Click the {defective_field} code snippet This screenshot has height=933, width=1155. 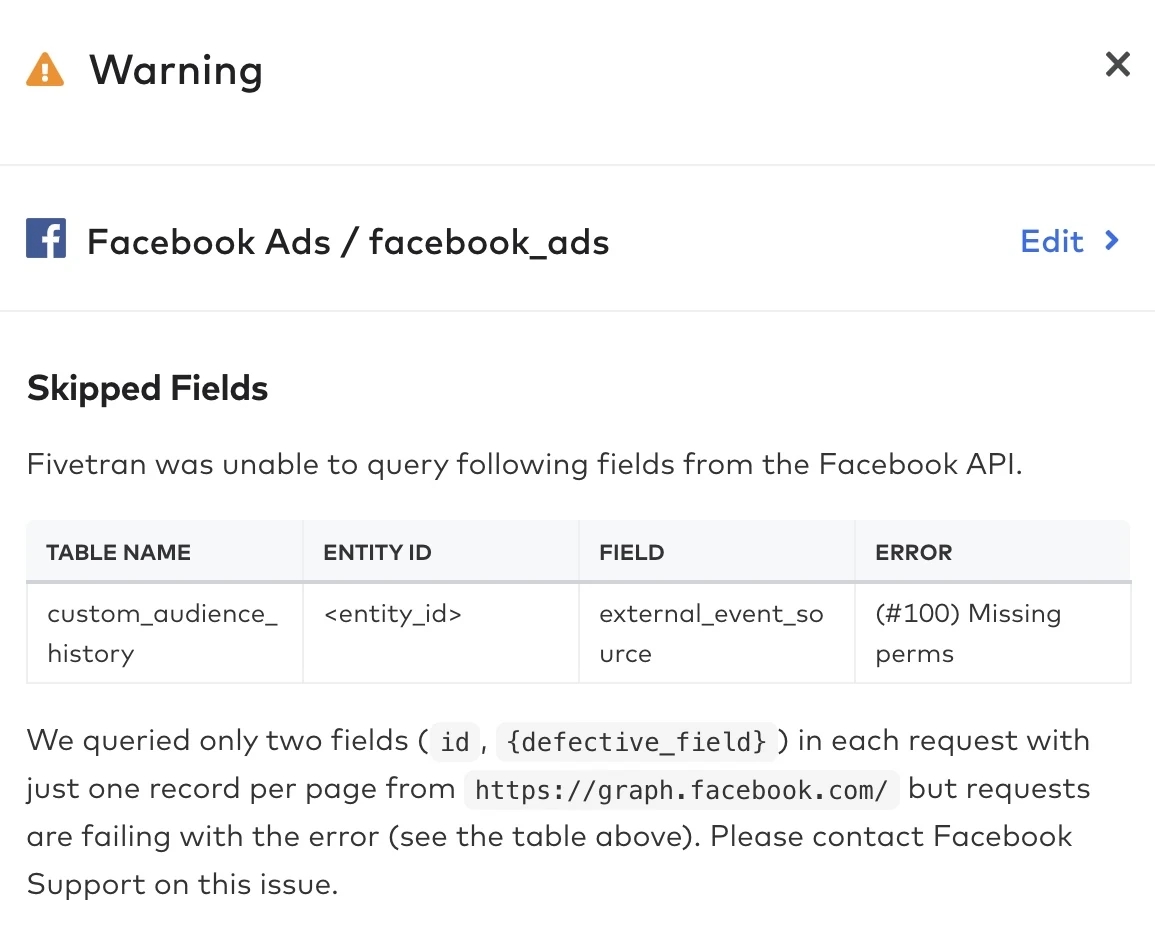(x=636, y=742)
